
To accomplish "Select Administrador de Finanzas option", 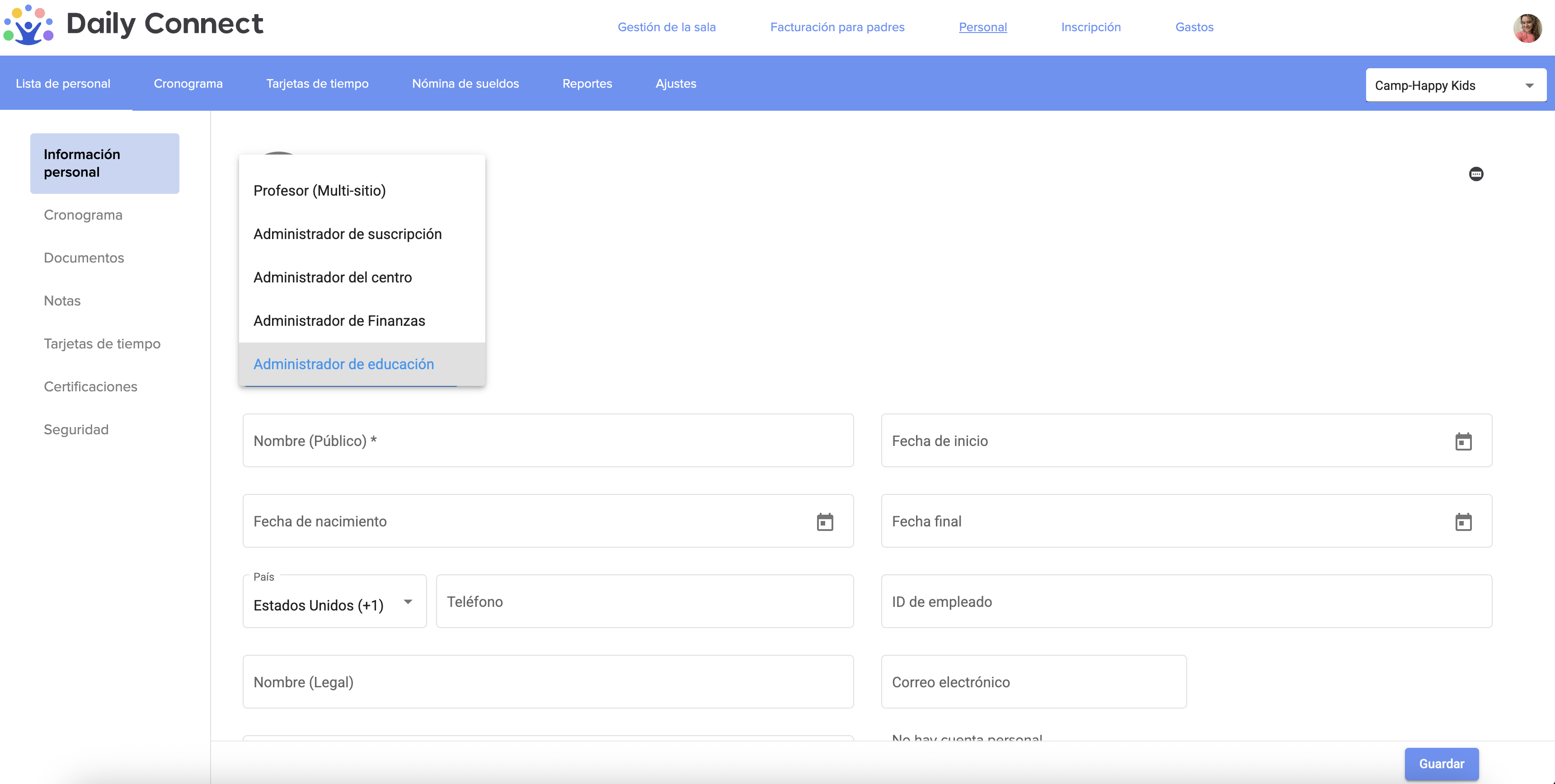I will pos(338,320).
